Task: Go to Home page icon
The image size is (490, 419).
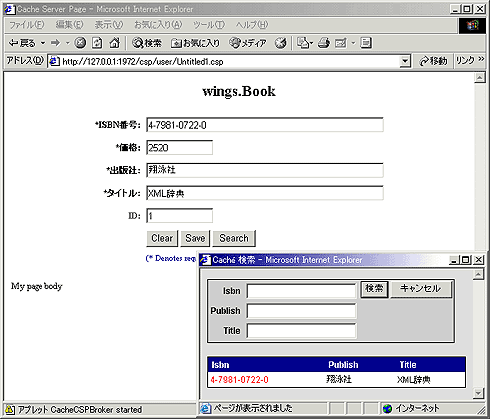Action: [x=115, y=43]
